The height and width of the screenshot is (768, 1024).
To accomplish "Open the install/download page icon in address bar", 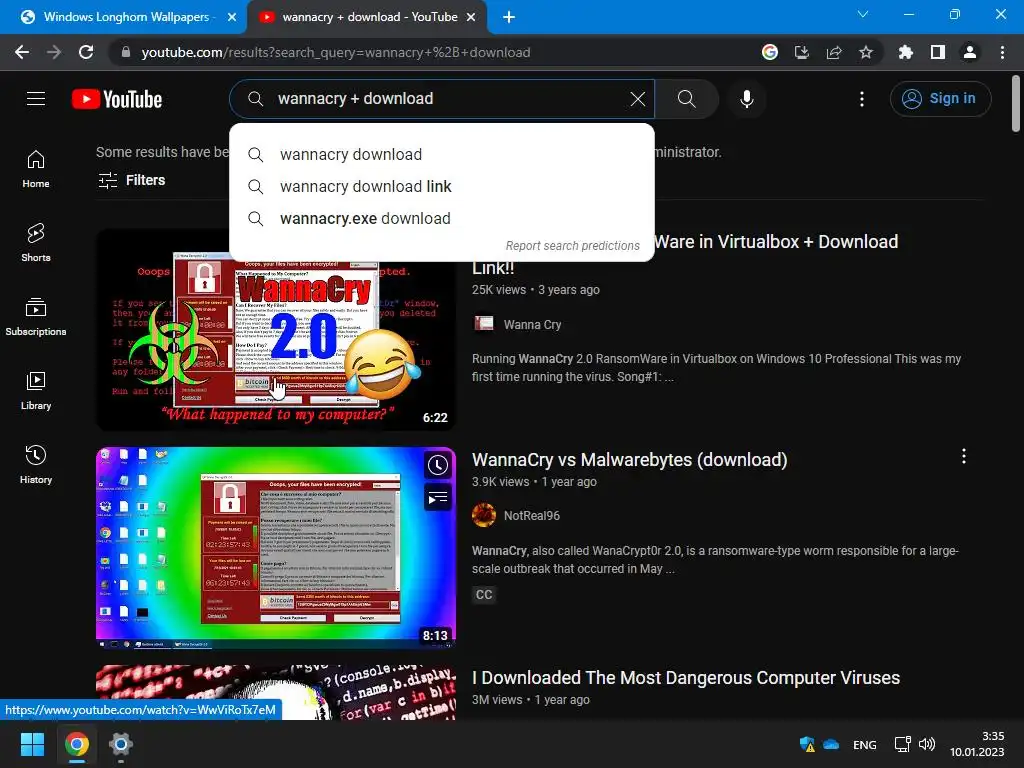I will coord(802,52).
